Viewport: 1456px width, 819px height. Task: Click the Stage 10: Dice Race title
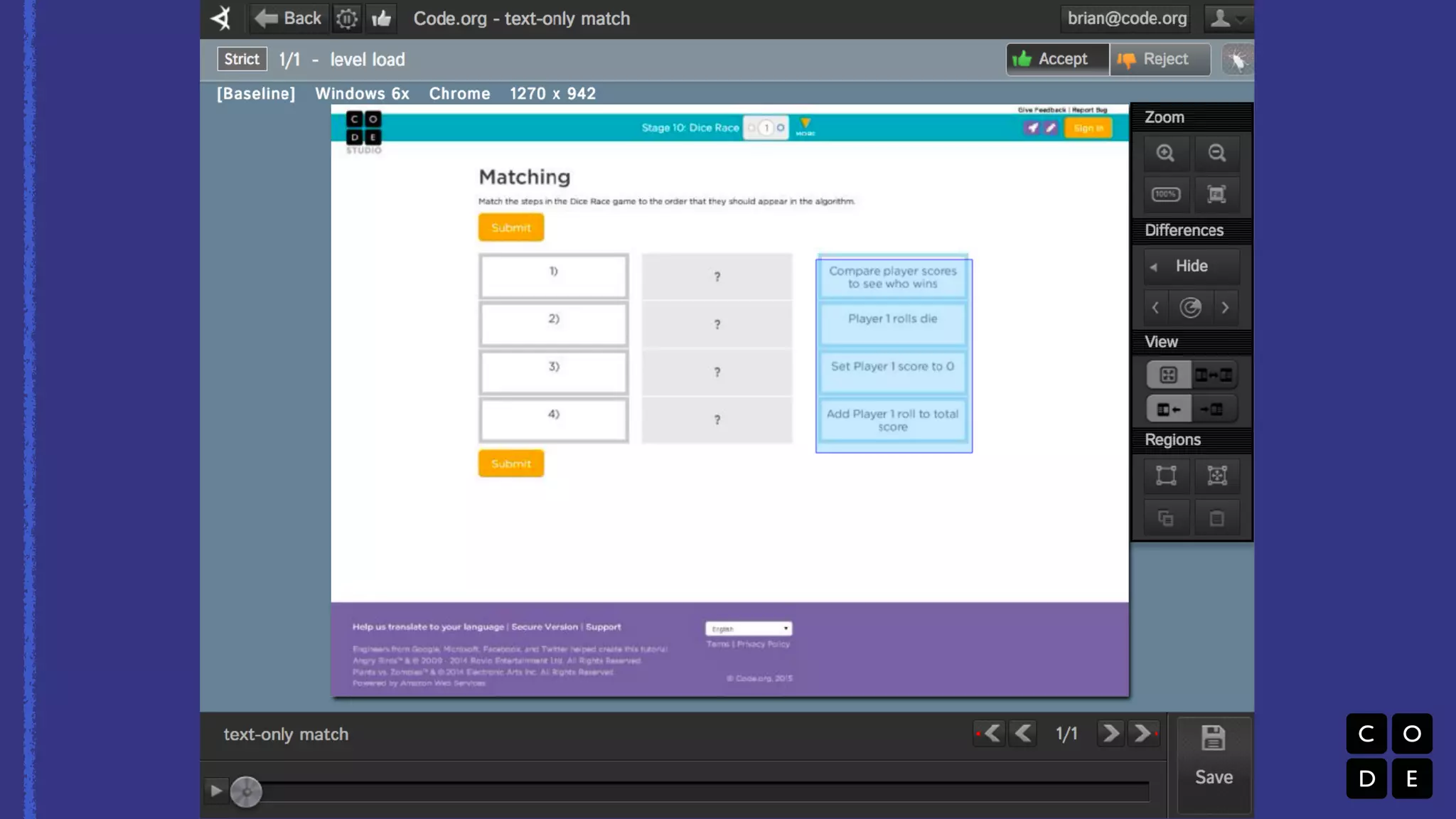(690, 128)
